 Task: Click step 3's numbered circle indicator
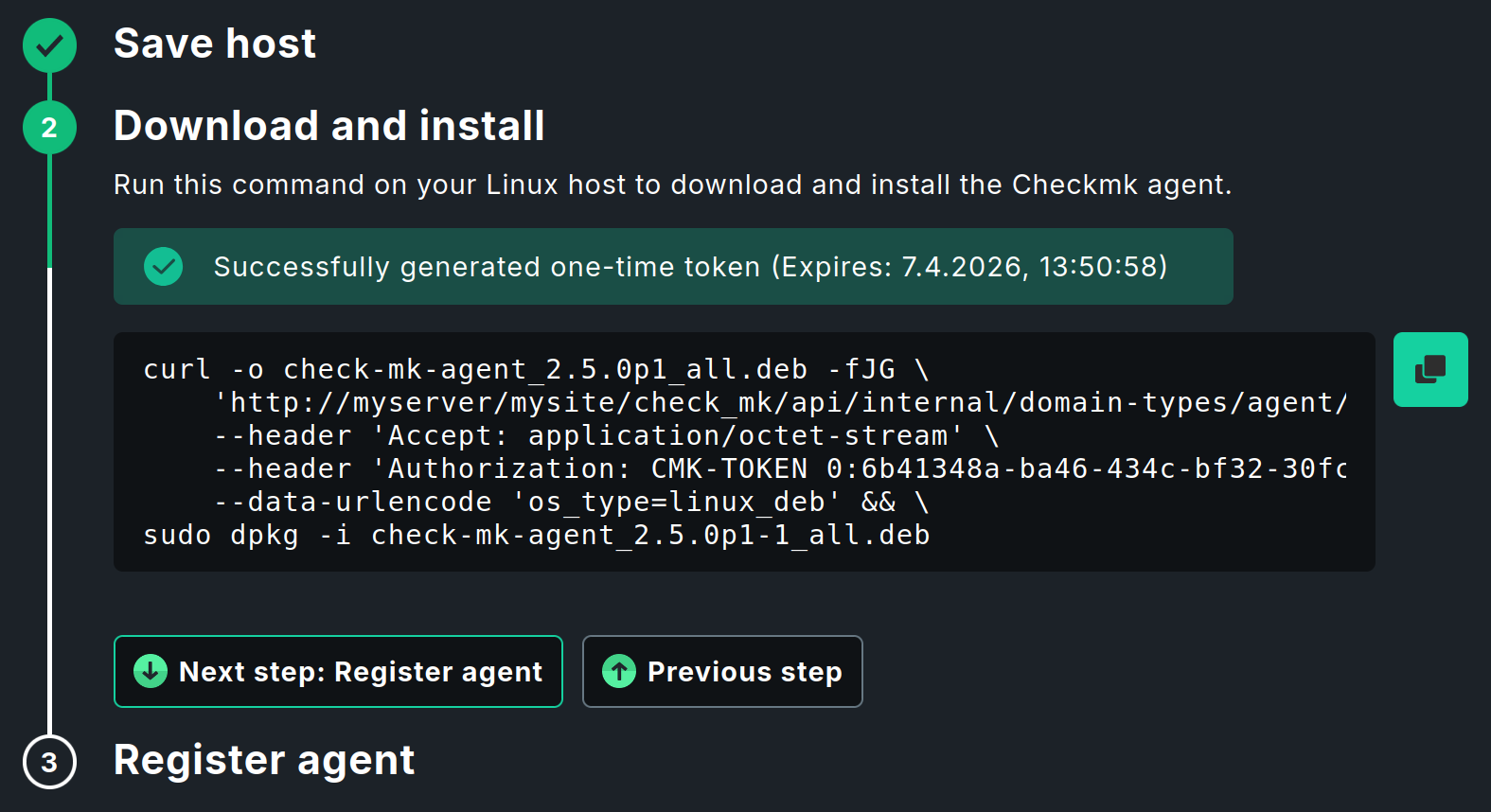click(x=49, y=761)
